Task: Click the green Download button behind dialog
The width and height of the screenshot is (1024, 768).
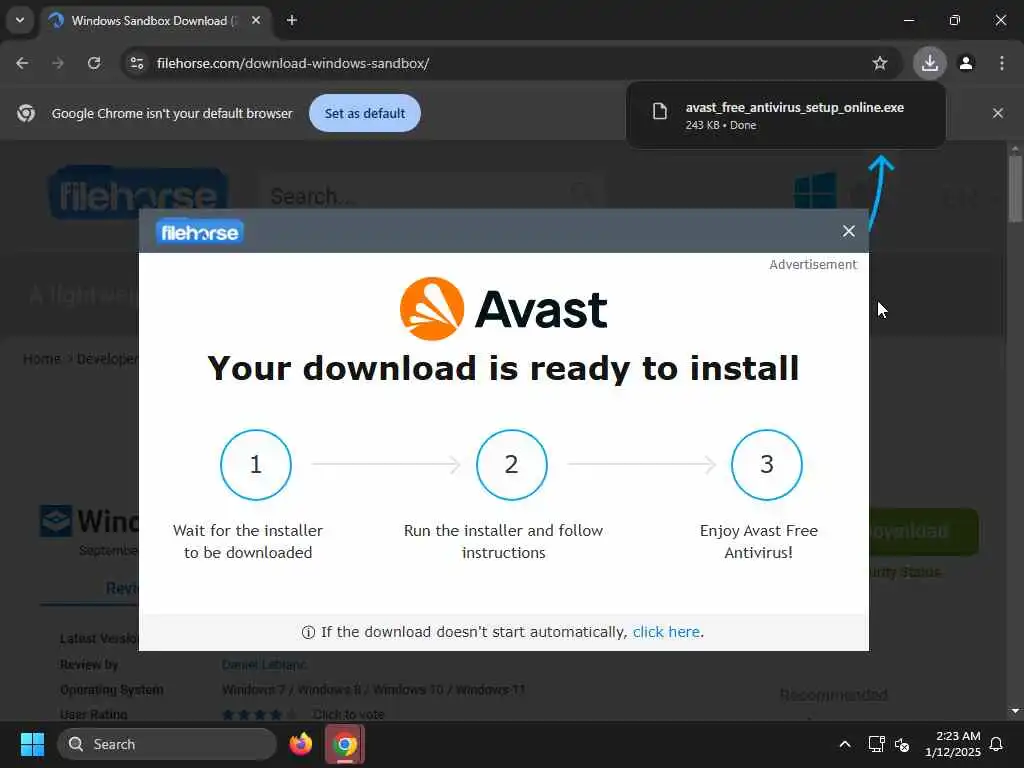Action: tap(923, 532)
